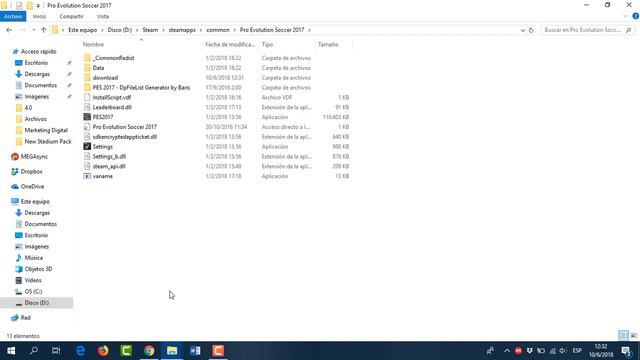This screenshot has height=360, width=640.
Task: Open the Vista tab
Action: click(102, 16)
